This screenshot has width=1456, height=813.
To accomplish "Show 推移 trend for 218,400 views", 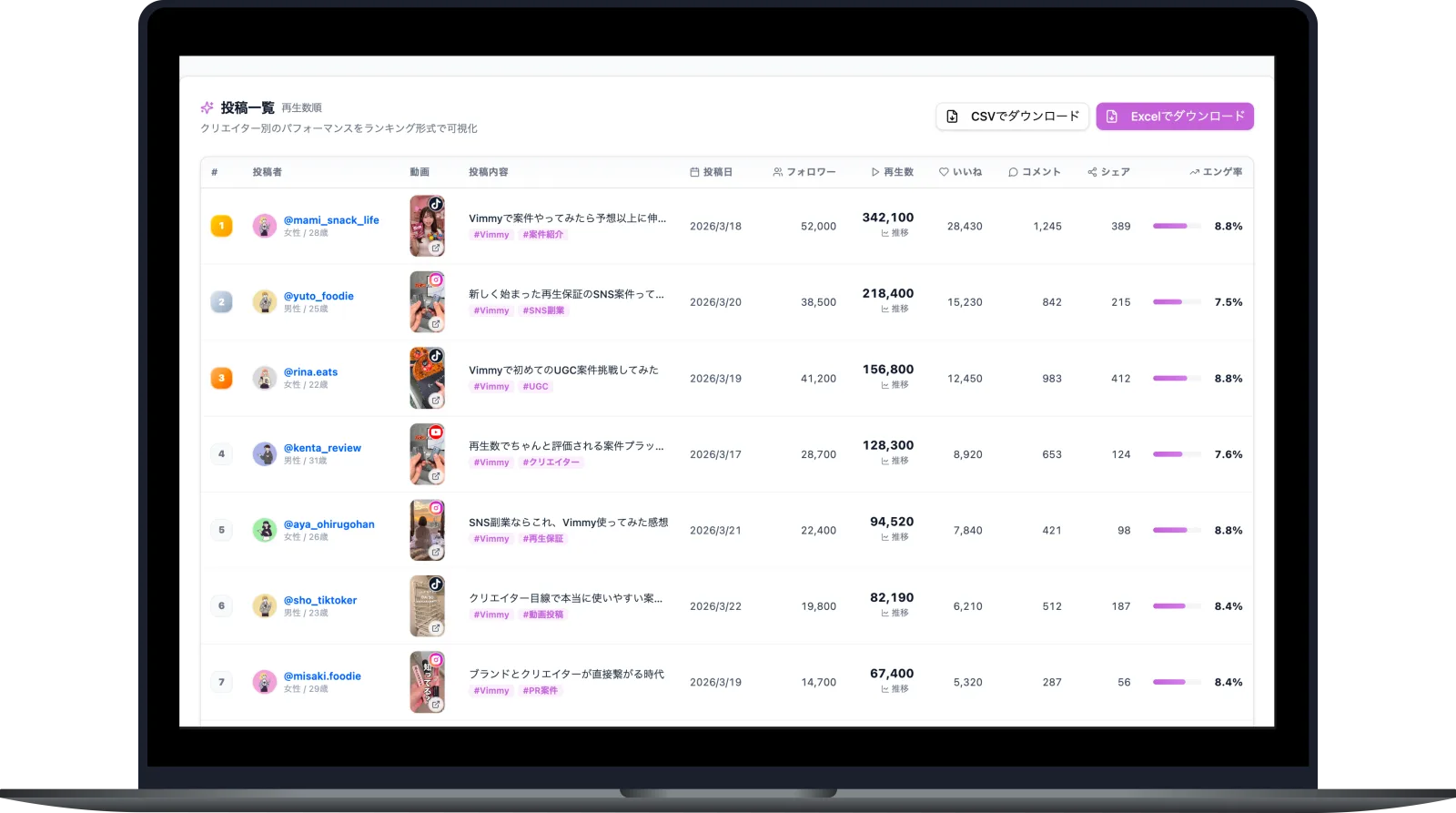I will 895,310.
